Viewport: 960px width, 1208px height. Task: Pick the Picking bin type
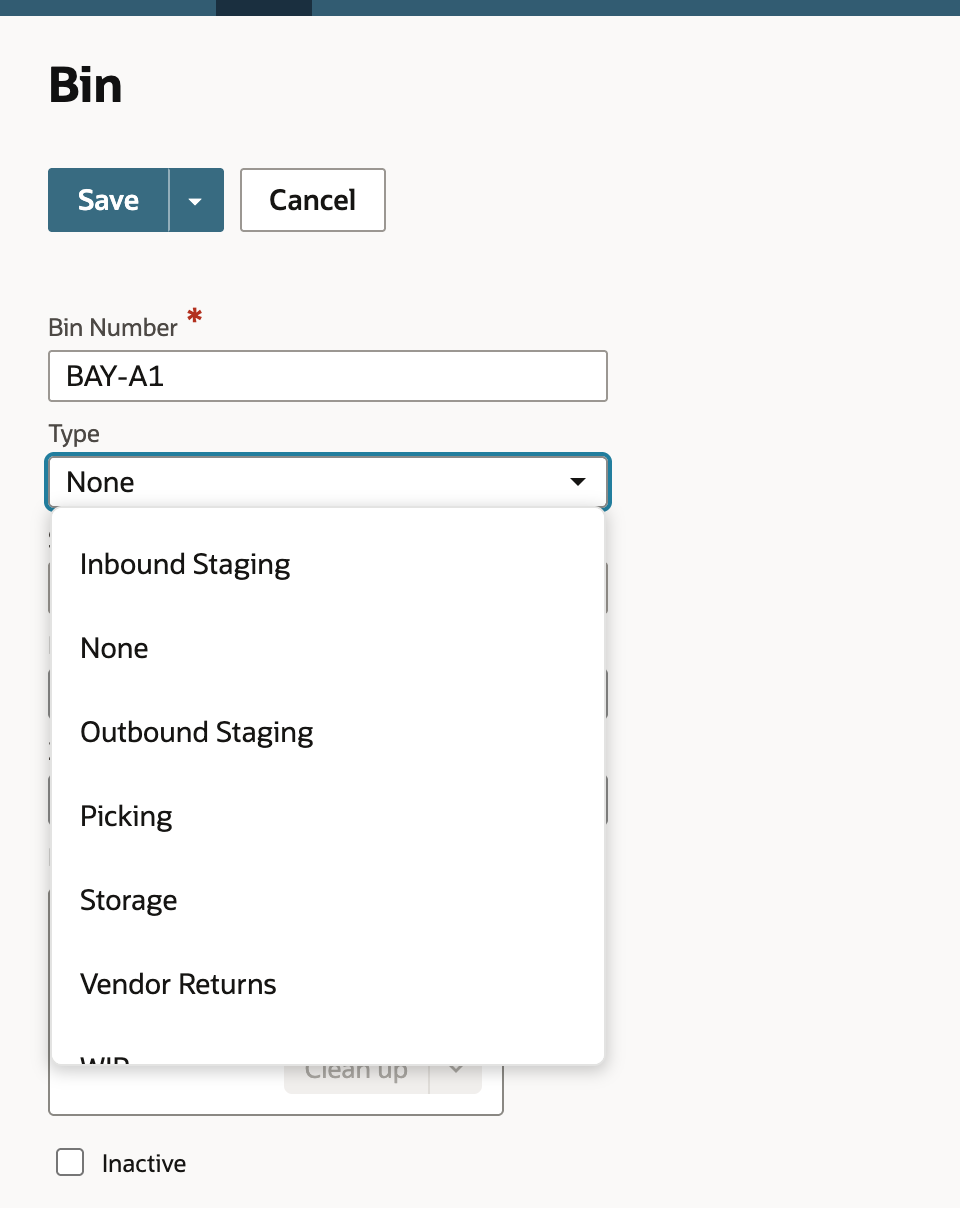pos(328,816)
